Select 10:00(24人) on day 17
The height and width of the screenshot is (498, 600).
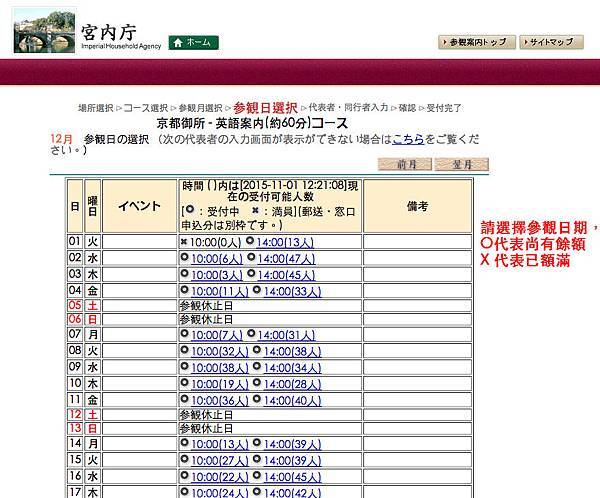point(220,493)
